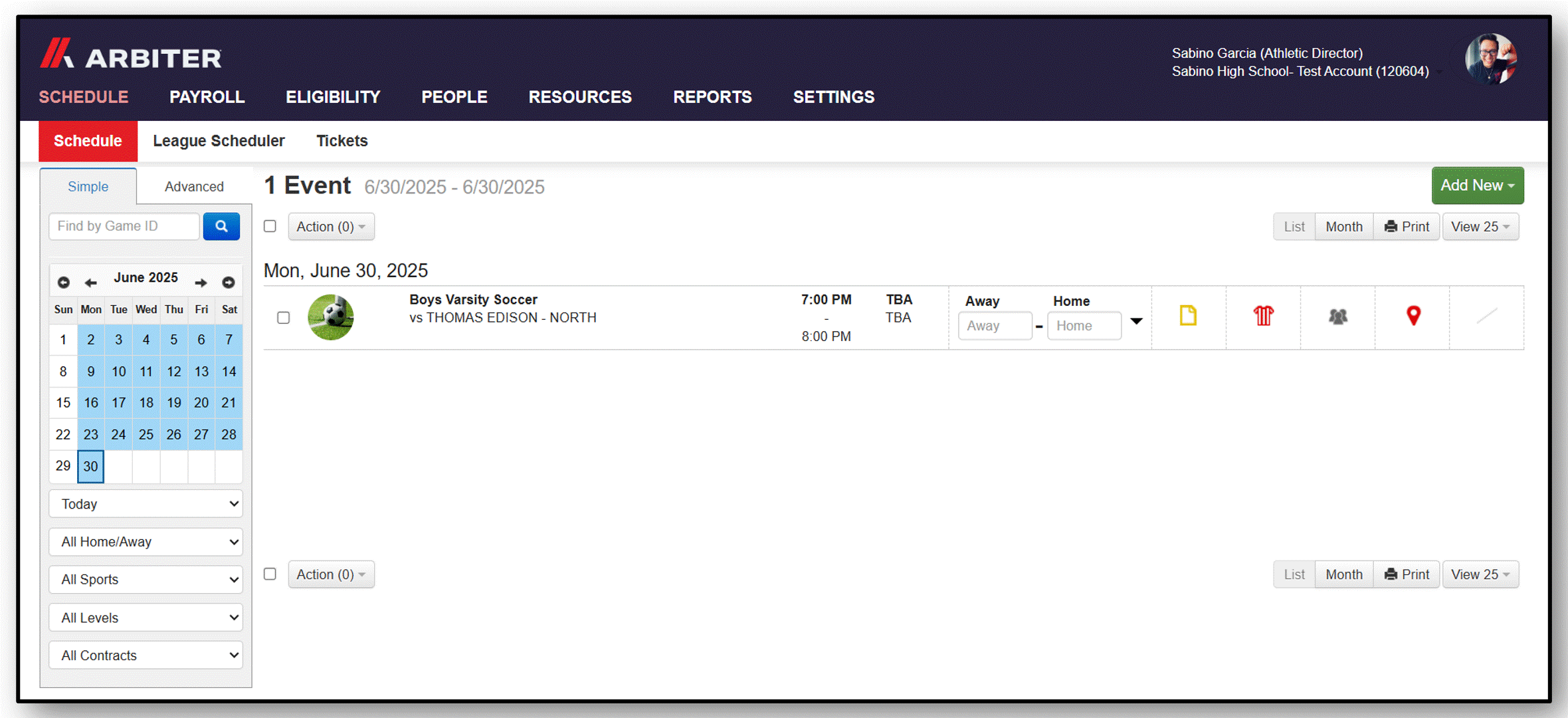Click the bottom List view button

[1294, 574]
